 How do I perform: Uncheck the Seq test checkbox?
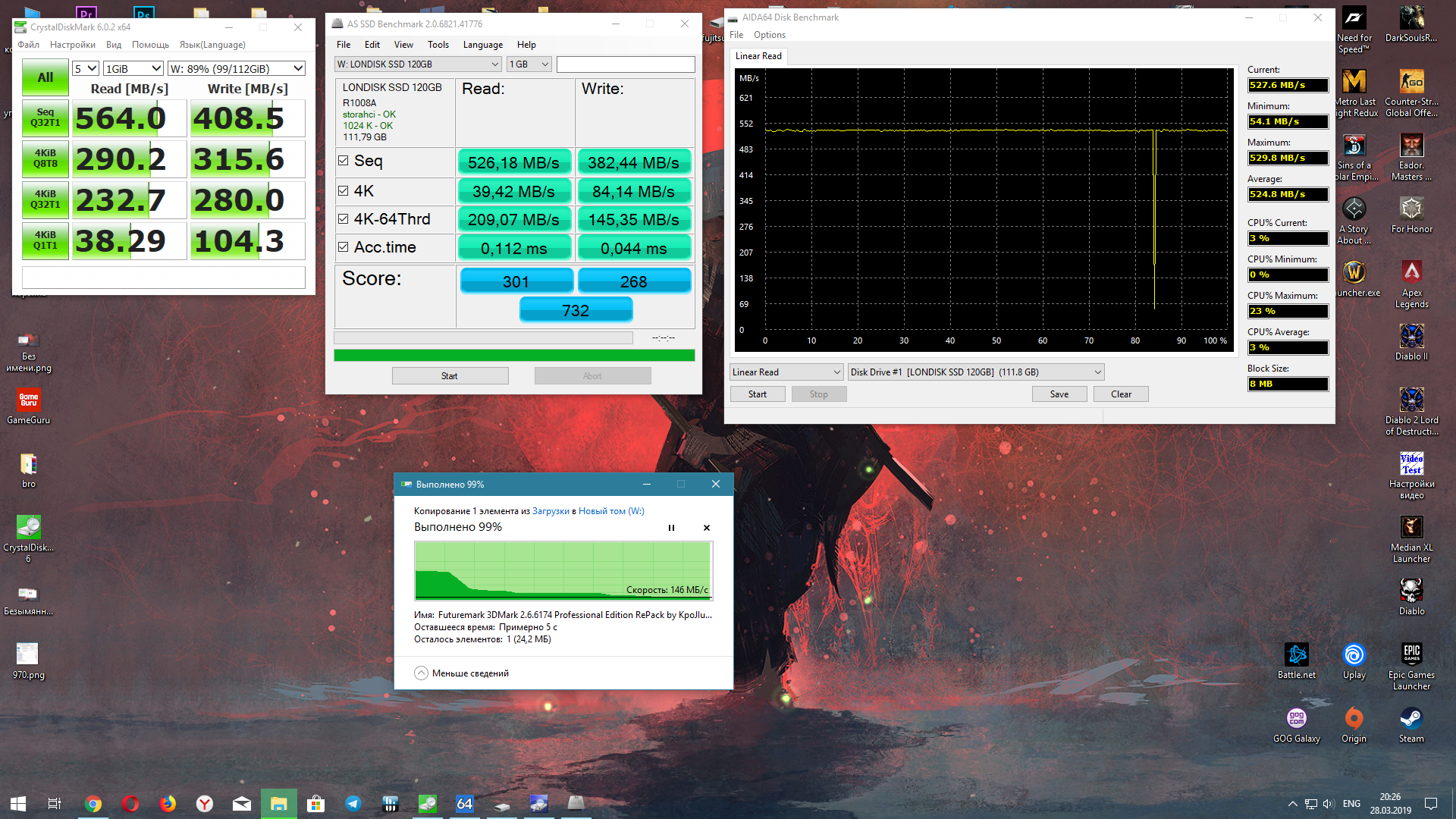(344, 161)
